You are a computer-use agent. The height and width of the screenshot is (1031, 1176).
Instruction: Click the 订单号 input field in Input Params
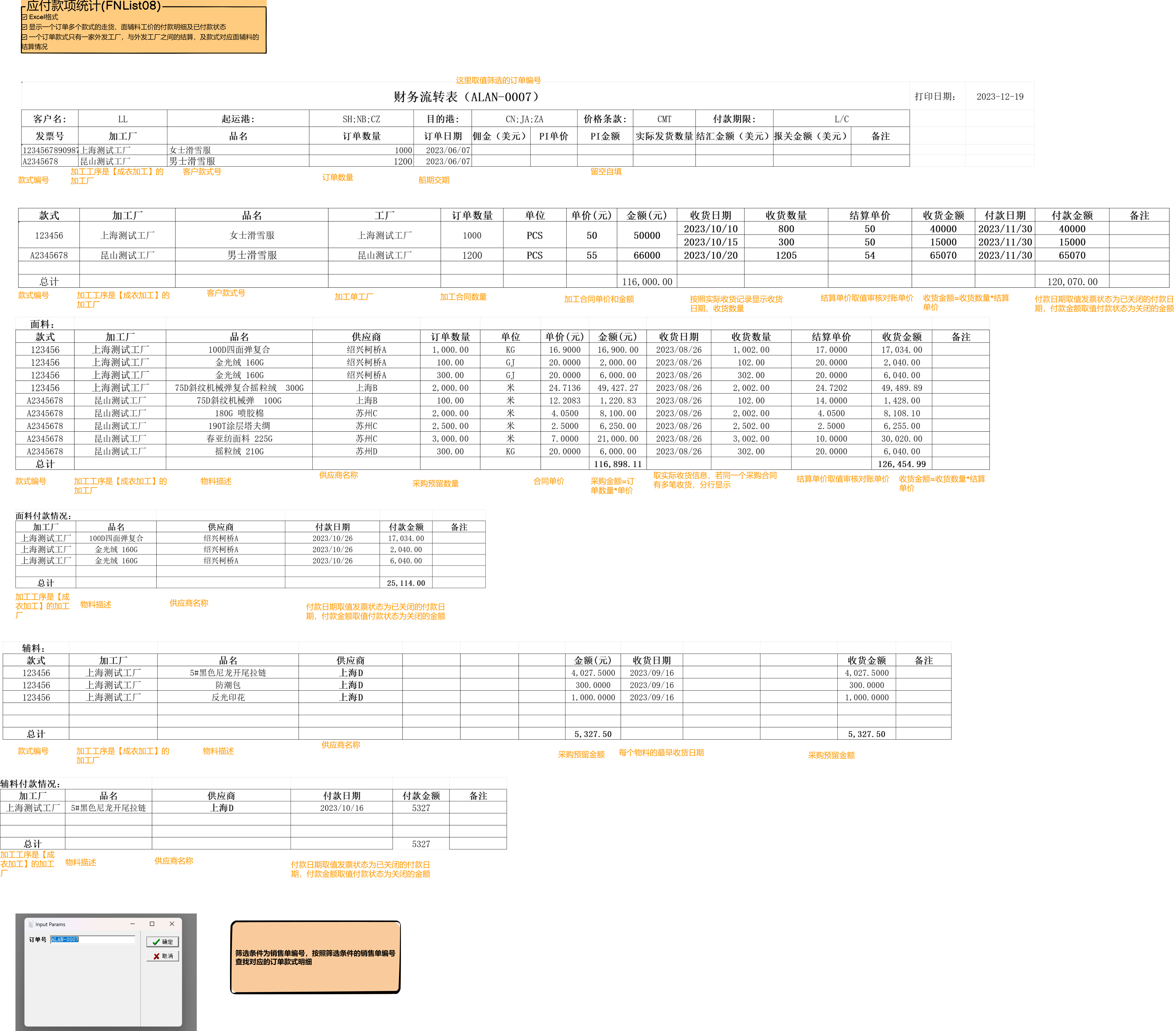click(x=93, y=940)
